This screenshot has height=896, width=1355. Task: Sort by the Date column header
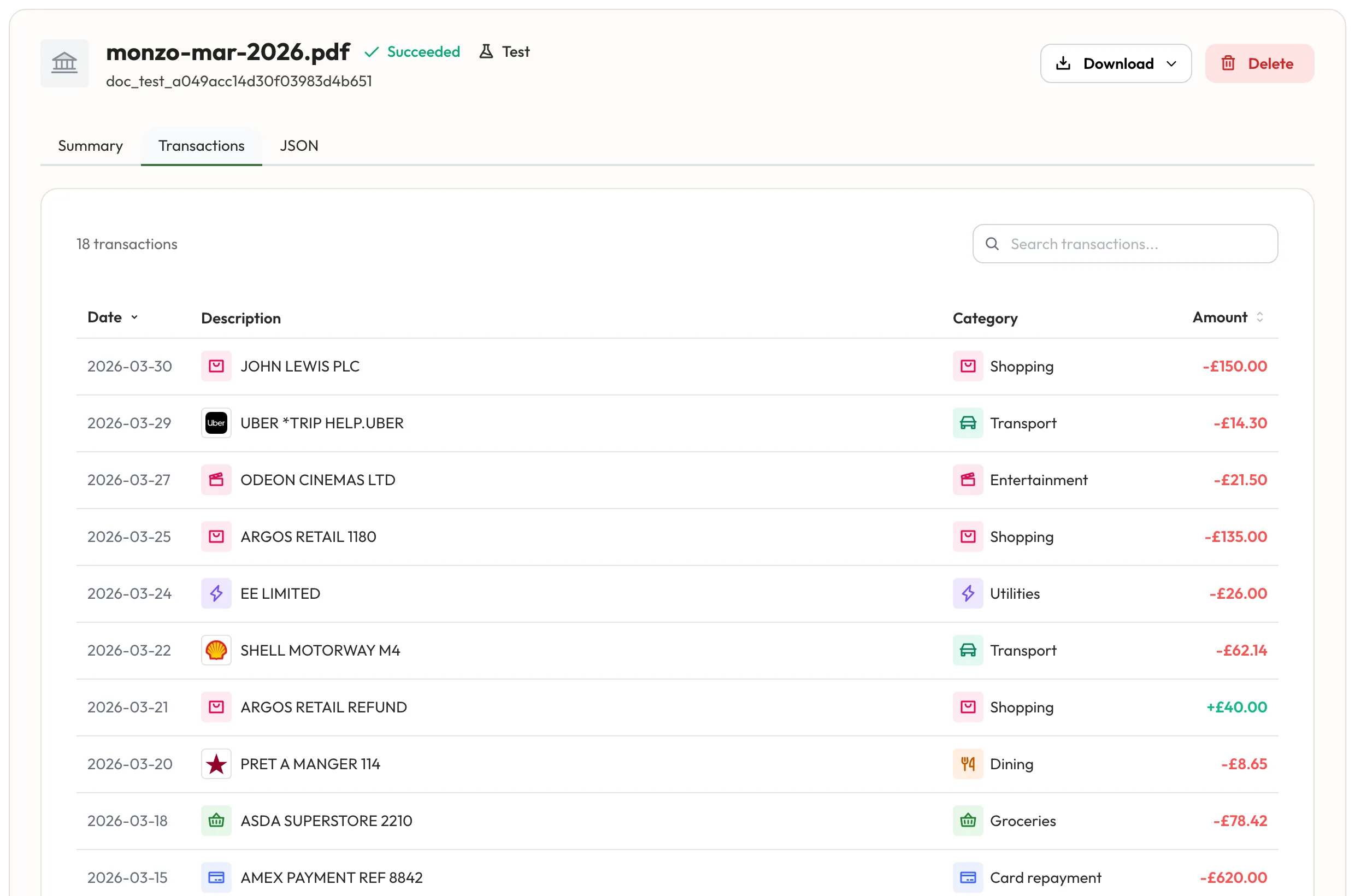click(x=112, y=317)
